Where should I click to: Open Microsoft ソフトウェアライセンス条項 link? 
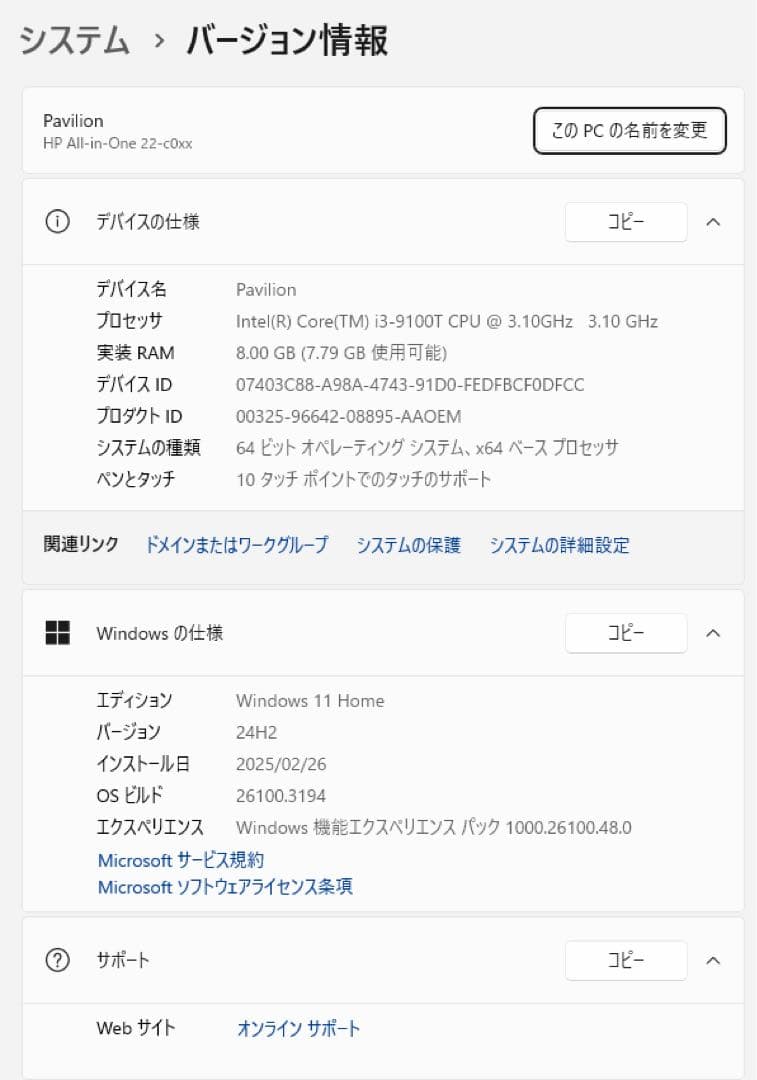click(225, 886)
